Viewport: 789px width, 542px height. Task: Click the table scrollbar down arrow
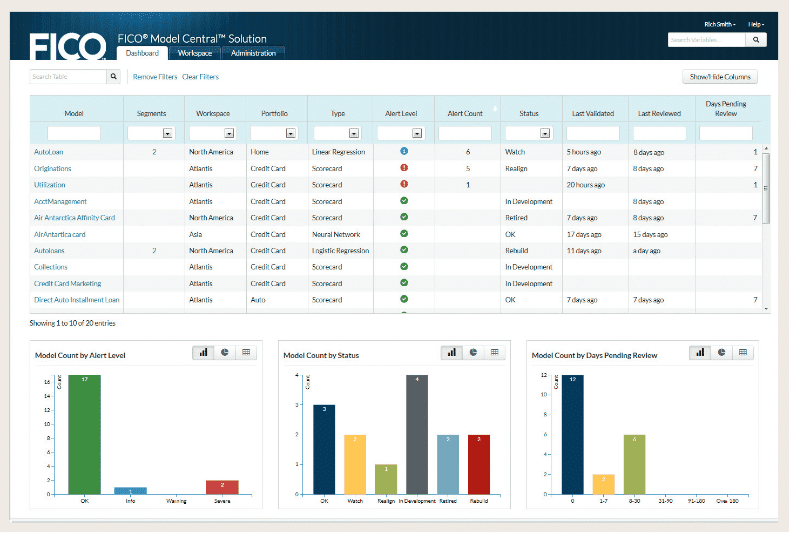766,308
